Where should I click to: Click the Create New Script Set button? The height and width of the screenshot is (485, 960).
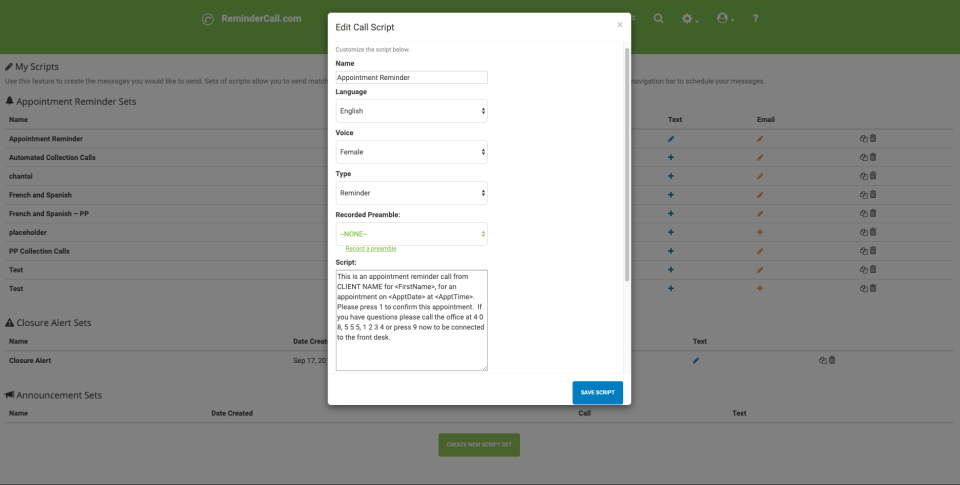click(x=479, y=445)
